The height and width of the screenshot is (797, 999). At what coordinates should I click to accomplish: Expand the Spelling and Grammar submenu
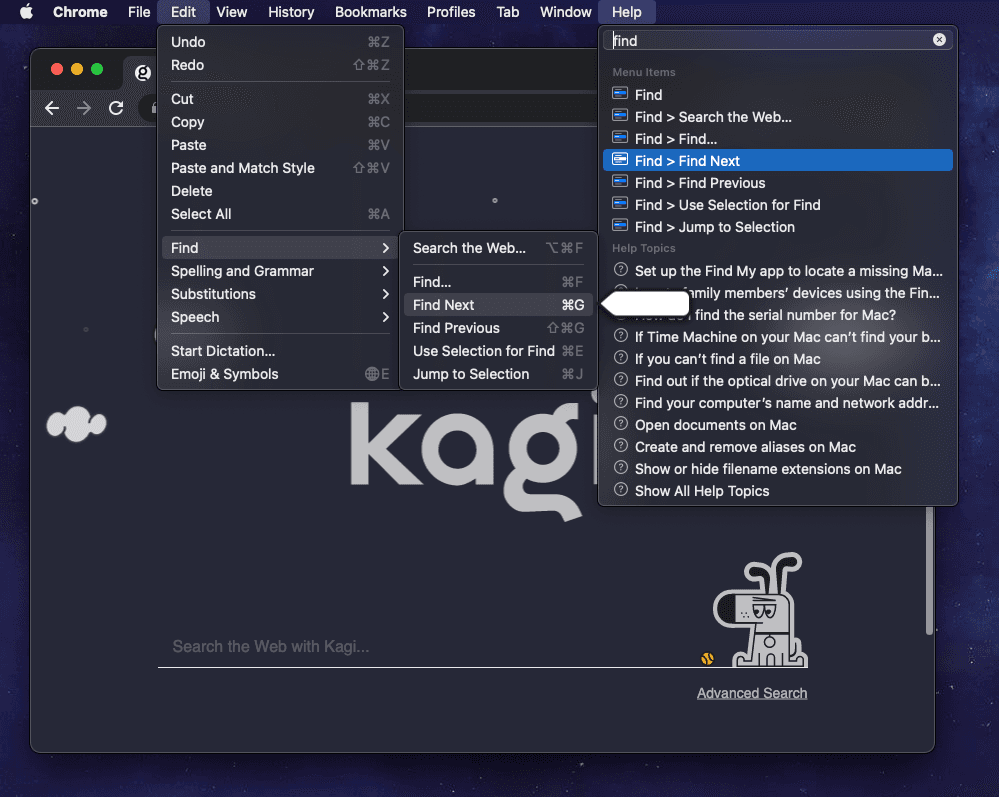[x=280, y=271]
